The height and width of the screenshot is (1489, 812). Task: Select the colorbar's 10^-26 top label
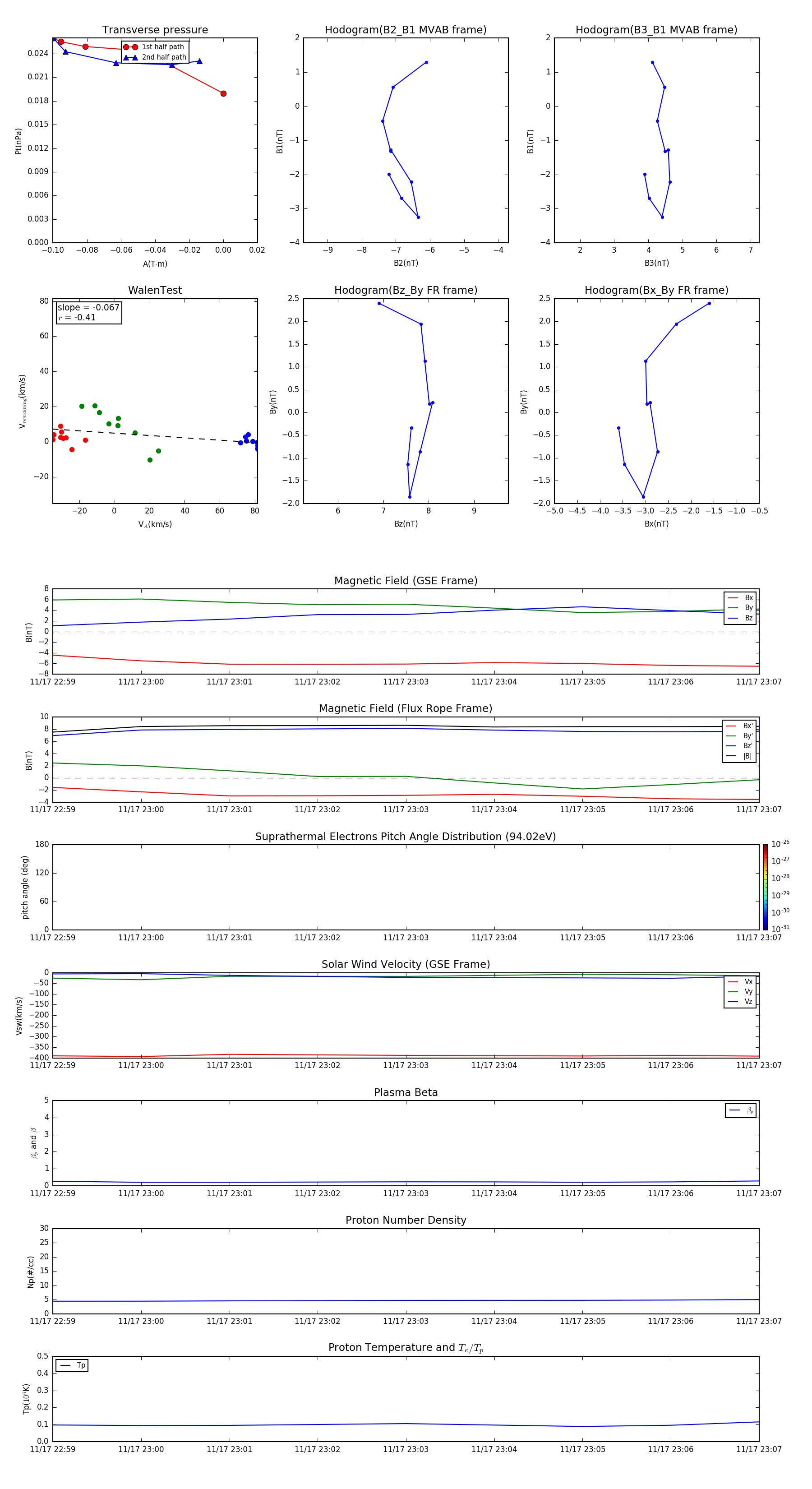[x=780, y=844]
